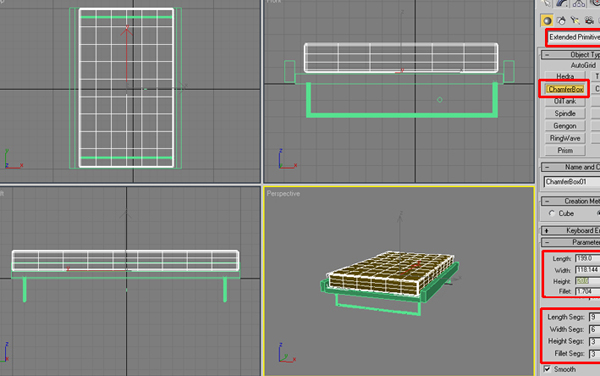Click the Hedra primitive button

click(565, 77)
